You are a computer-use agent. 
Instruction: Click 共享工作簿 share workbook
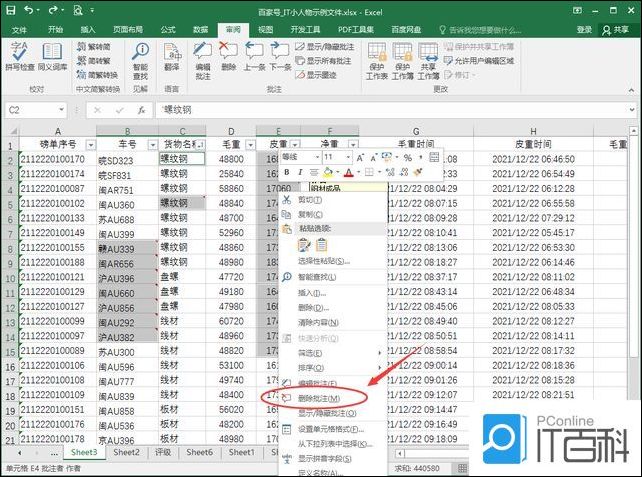(428, 61)
